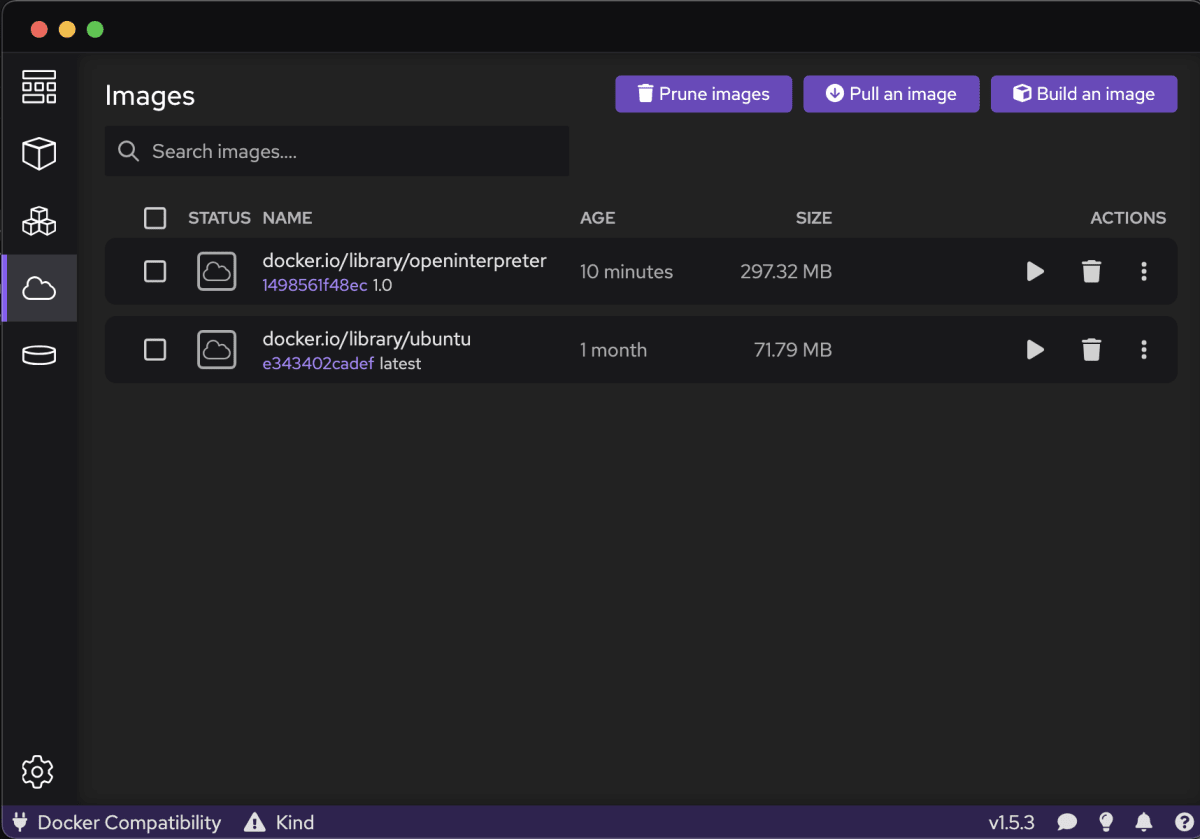
Task: Click the Pull an image button
Action: [x=891, y=94]
